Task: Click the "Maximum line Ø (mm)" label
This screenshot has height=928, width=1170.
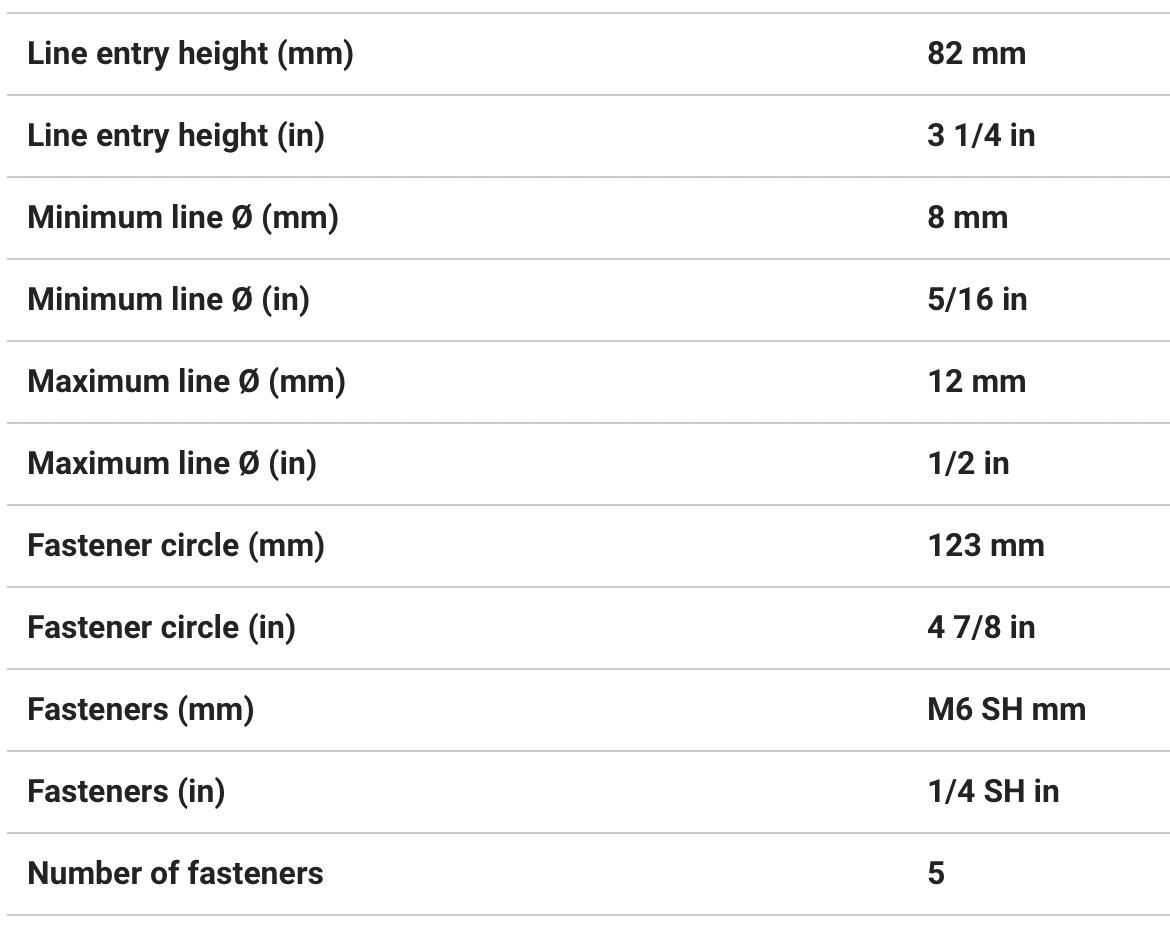Action: [x=186, y=382]
